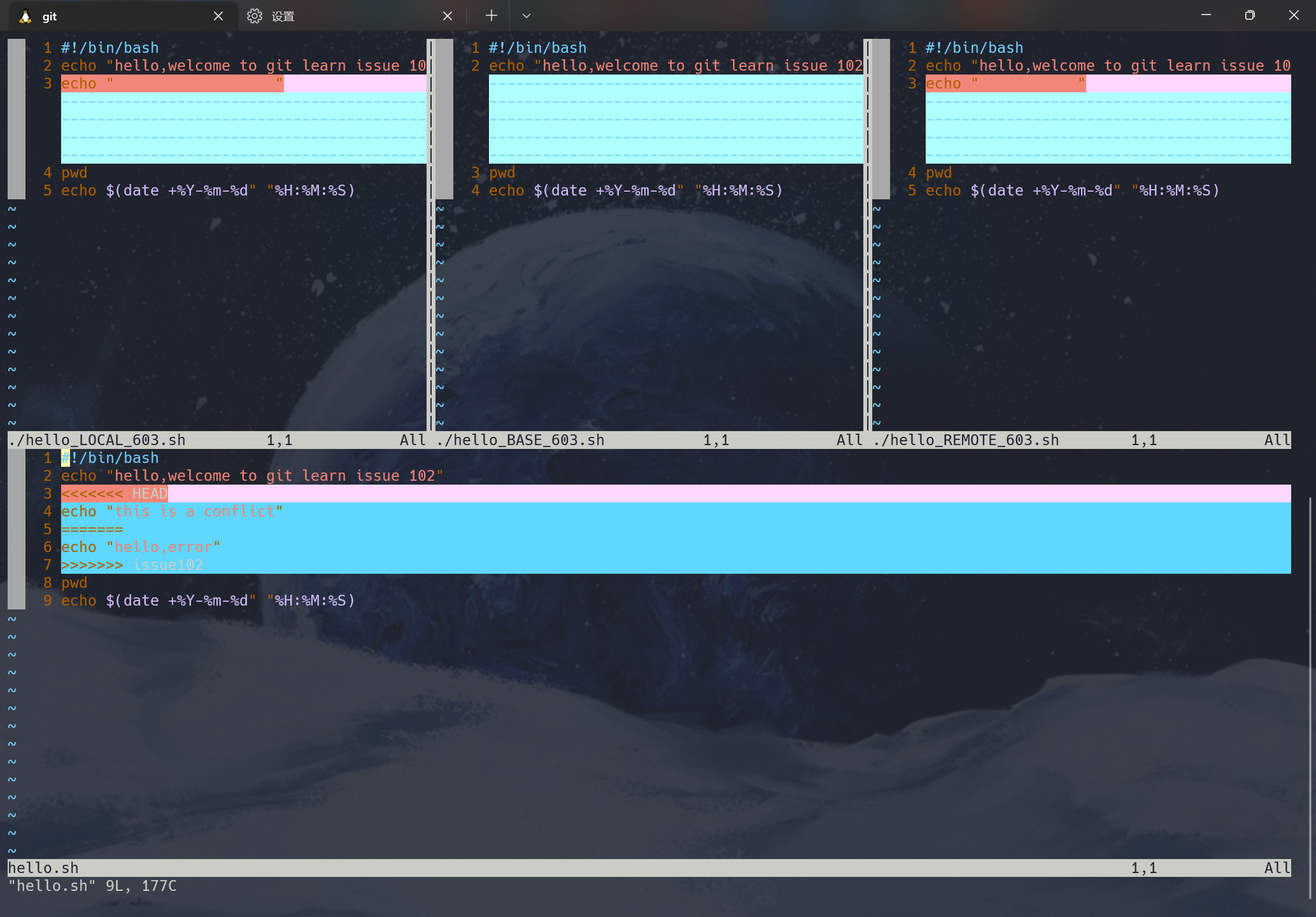Image resolution: width=1316 pixels, height=917 pixels.
Task: Click the hello.sh bottom status bar
Action: [43, 868]
